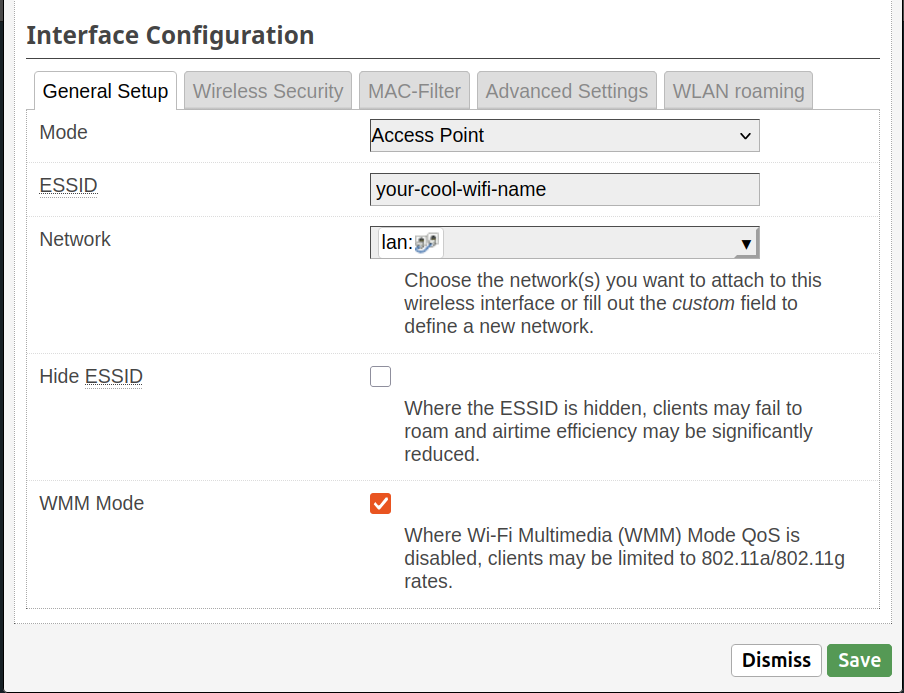This screenshot has height=693, width=904.
Task: Select the ESSID input containing your-cool-wifi-name
Action: 564,189
